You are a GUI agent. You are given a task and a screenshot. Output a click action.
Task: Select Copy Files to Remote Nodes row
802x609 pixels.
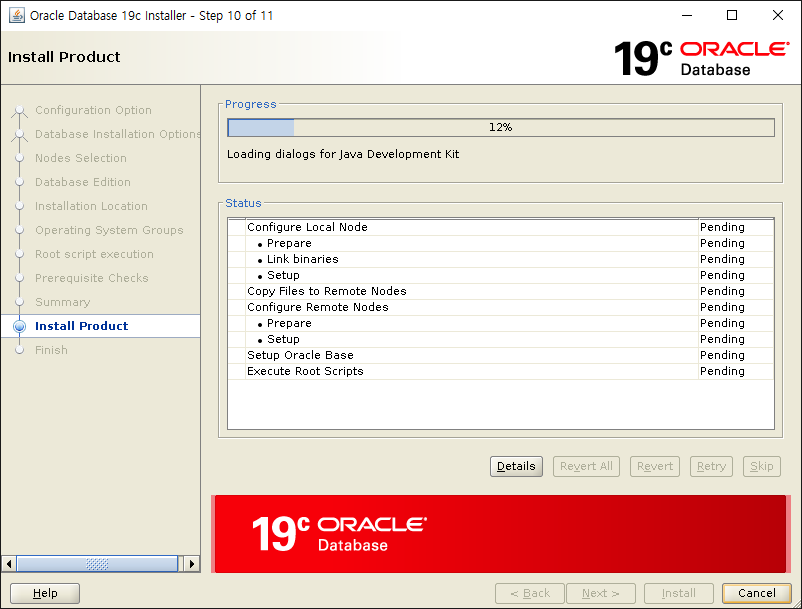[x=501, y=291]
